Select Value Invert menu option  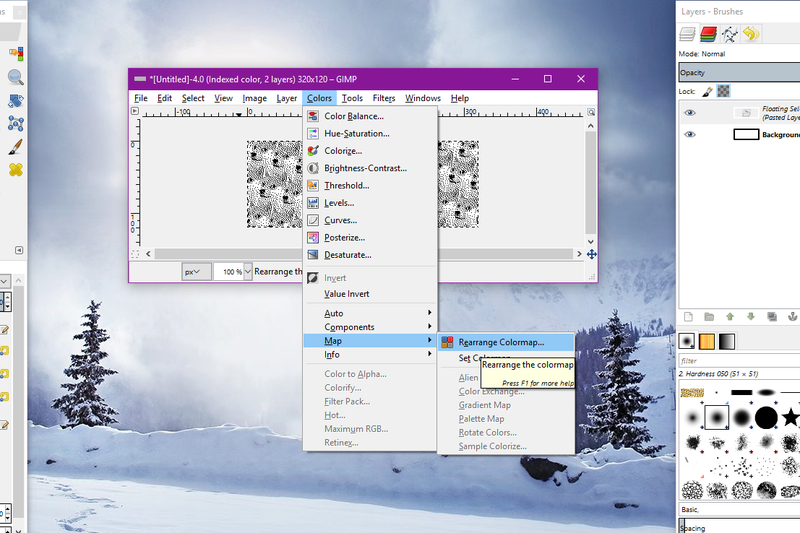(x=349, y=294)
